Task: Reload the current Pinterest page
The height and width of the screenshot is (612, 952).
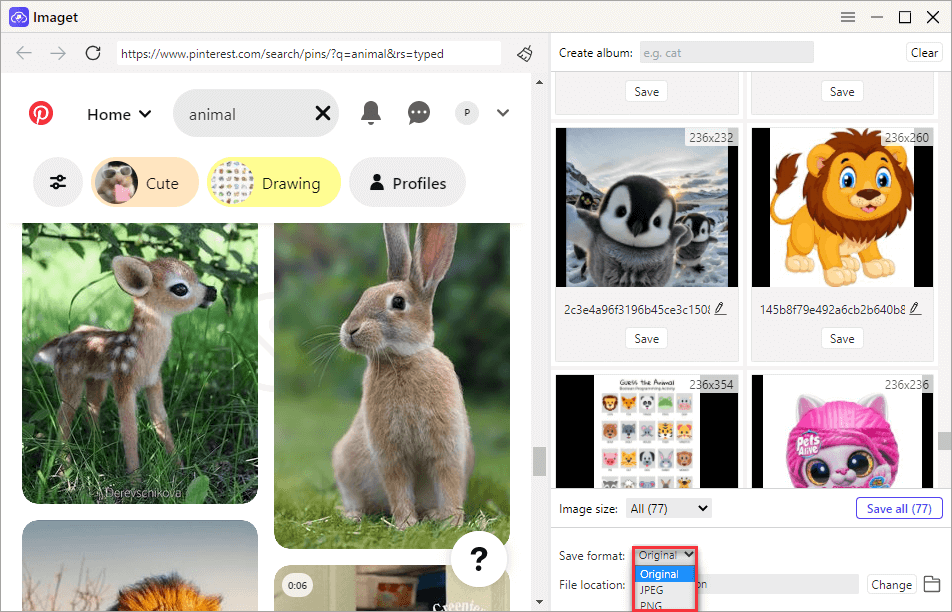Action: [93, 53]
